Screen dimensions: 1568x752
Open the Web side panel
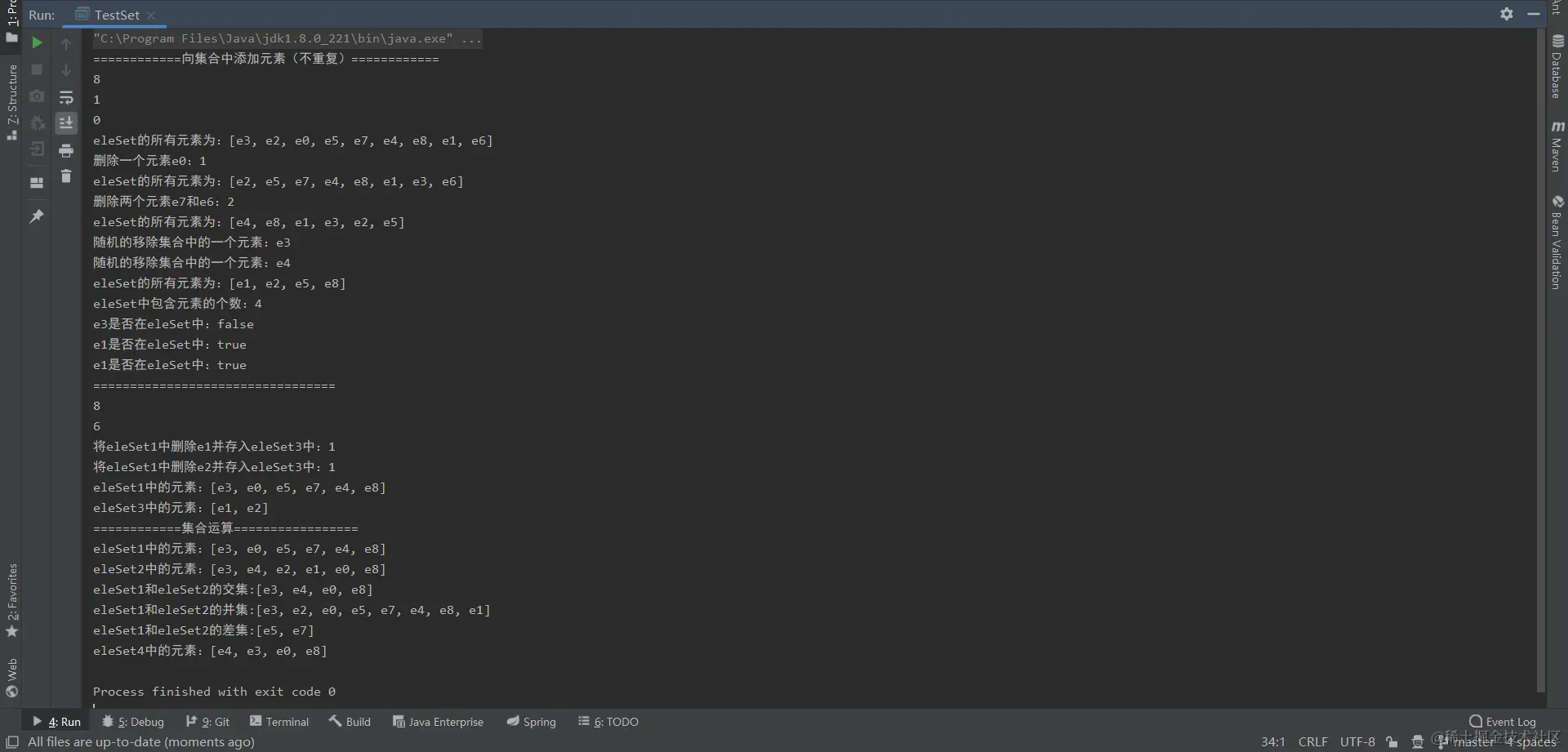11,678
